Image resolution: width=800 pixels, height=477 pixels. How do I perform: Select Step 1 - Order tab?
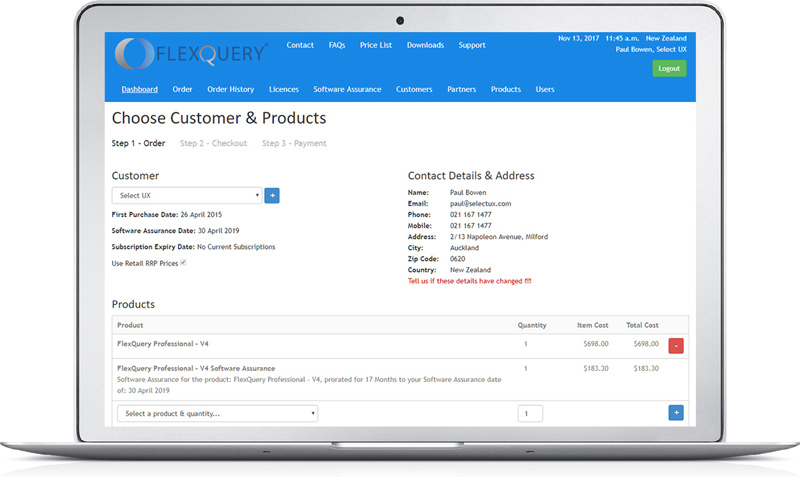coord(138,143)
